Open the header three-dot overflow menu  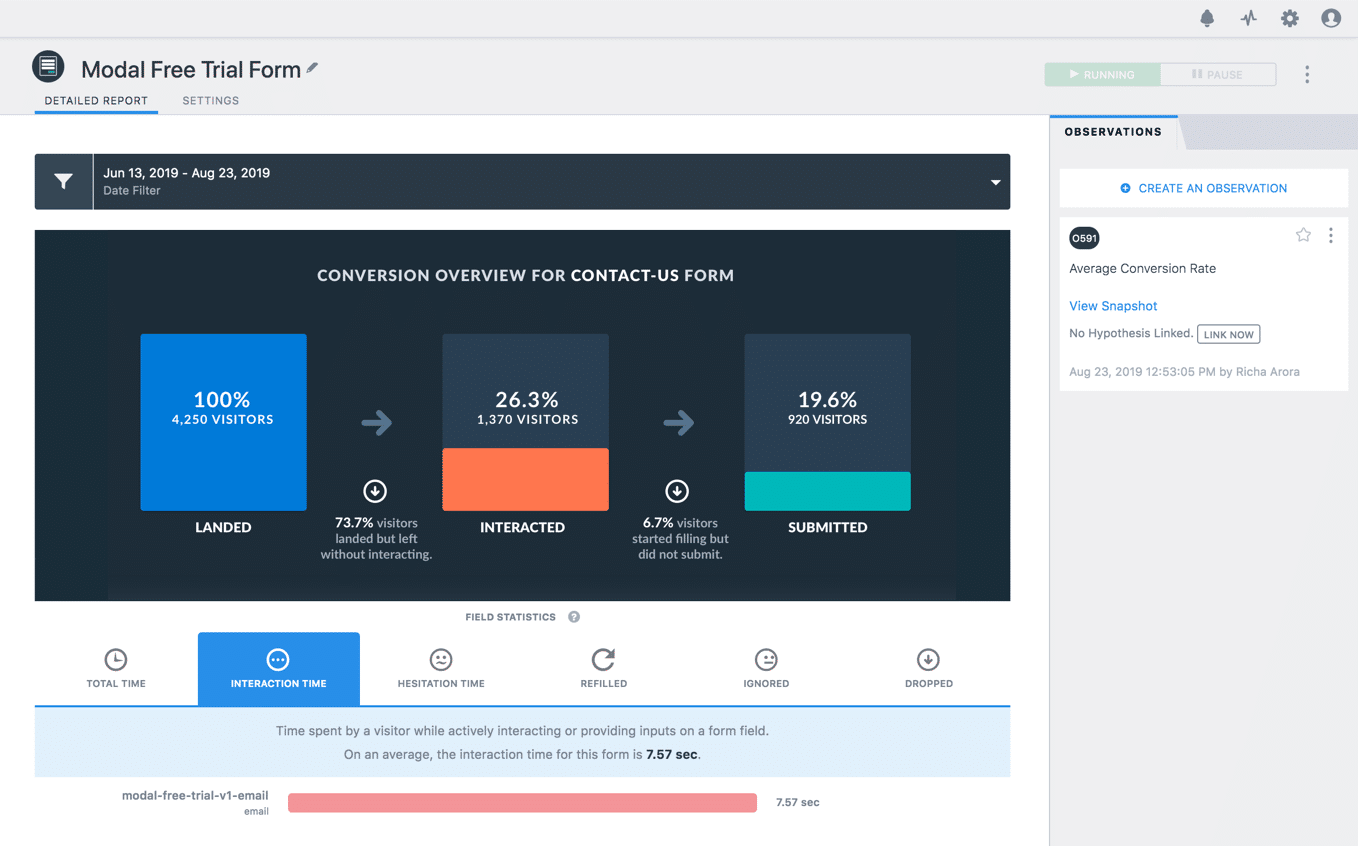[x=1307, y=74]
